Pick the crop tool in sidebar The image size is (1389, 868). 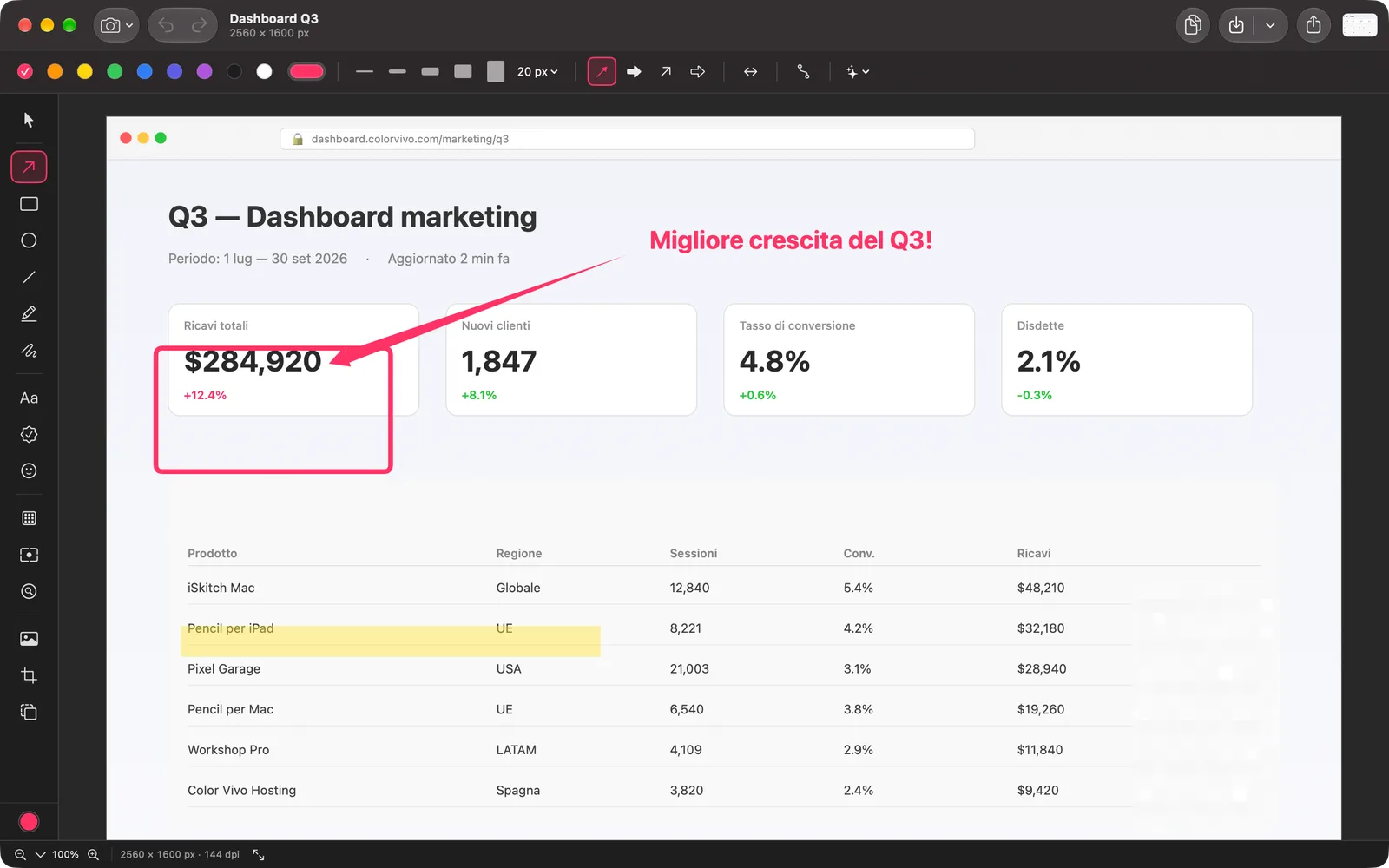coord(29,675)
